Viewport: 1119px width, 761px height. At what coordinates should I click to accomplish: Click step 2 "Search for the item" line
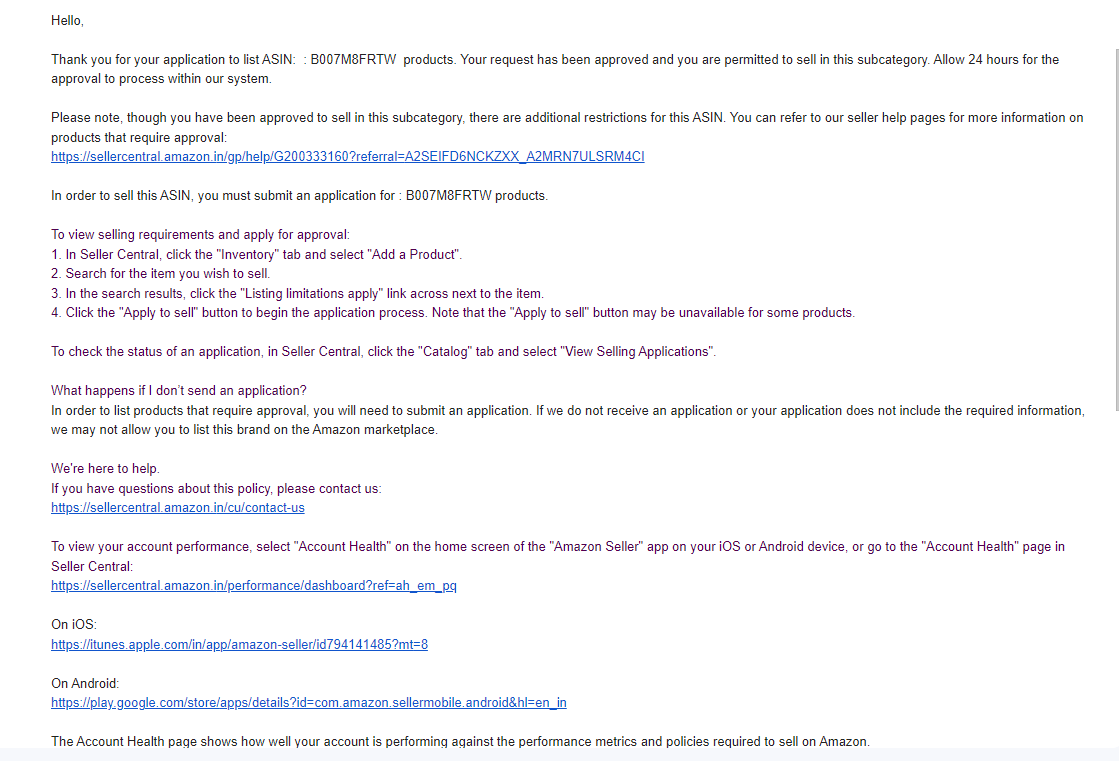[160, 273]
